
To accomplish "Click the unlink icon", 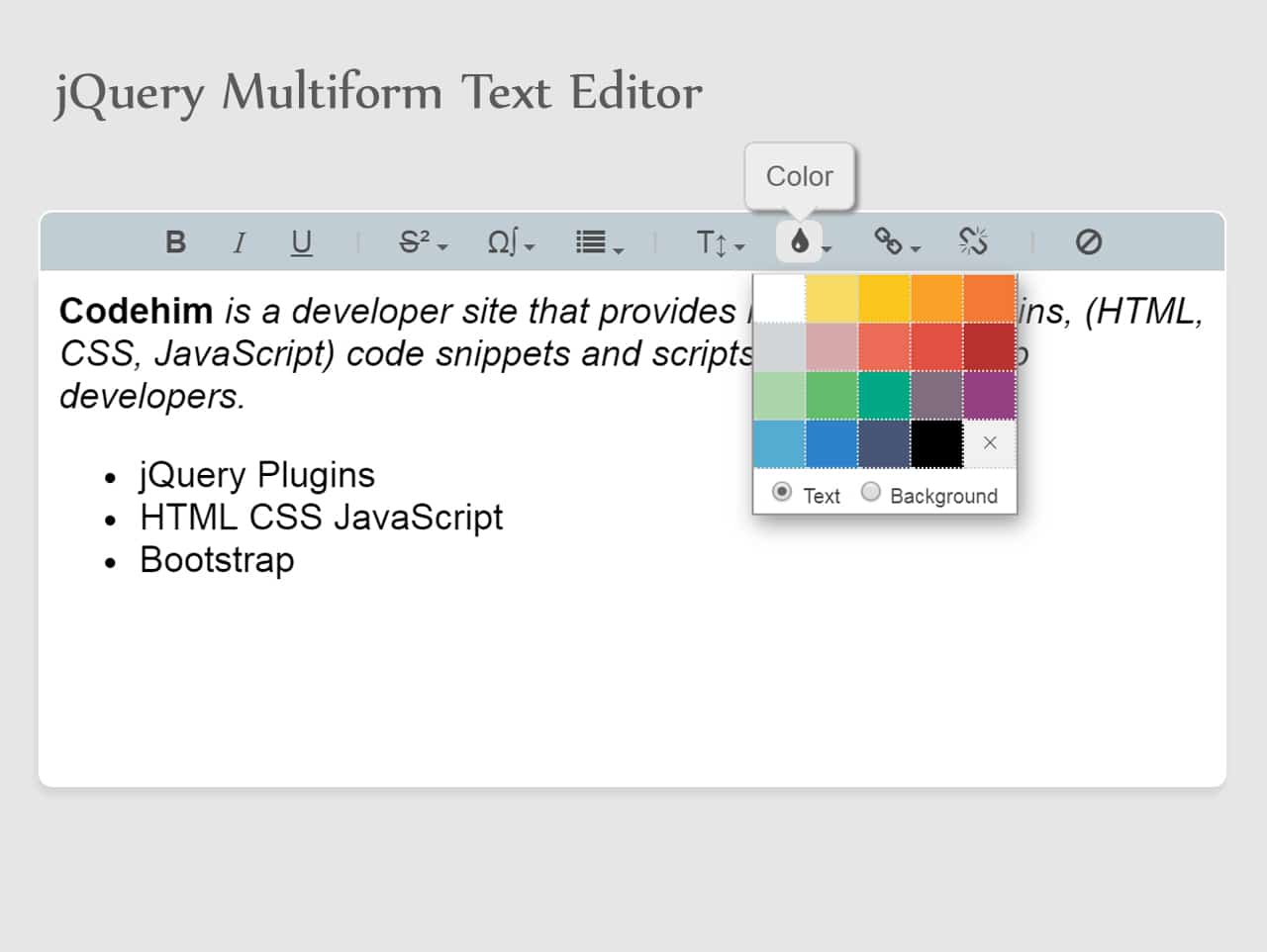I will pyautogui.click(x=974, y=240).
